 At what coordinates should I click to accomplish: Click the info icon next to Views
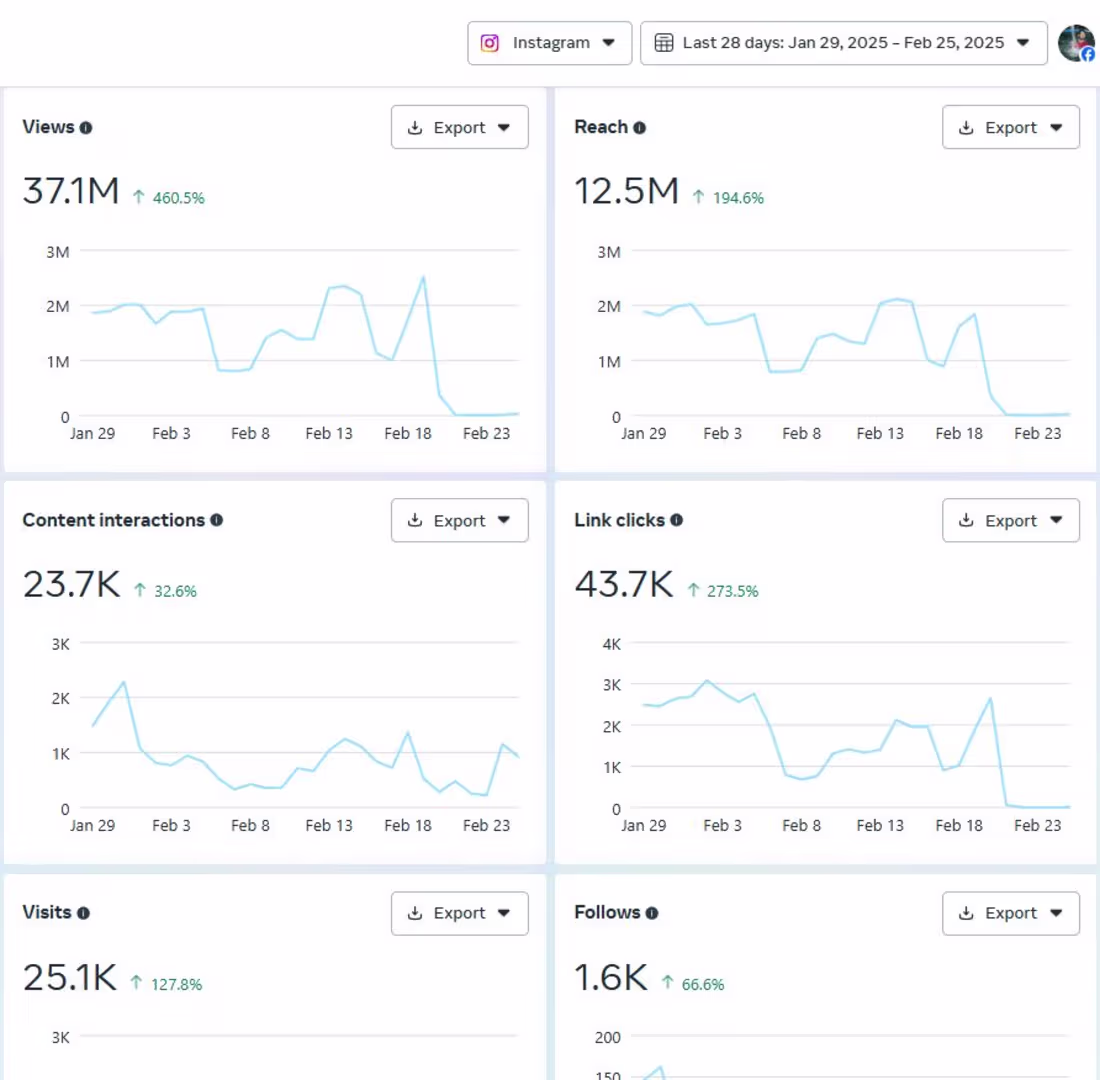86,128
